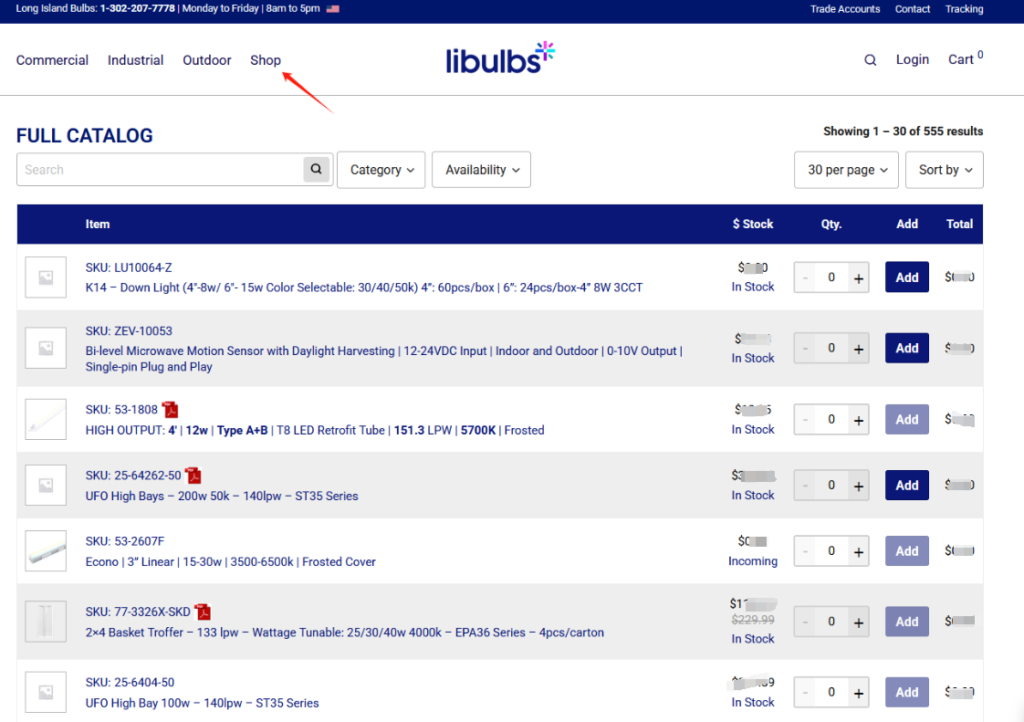
Task: Click the Login link
Action: click(x=912, y=59)
